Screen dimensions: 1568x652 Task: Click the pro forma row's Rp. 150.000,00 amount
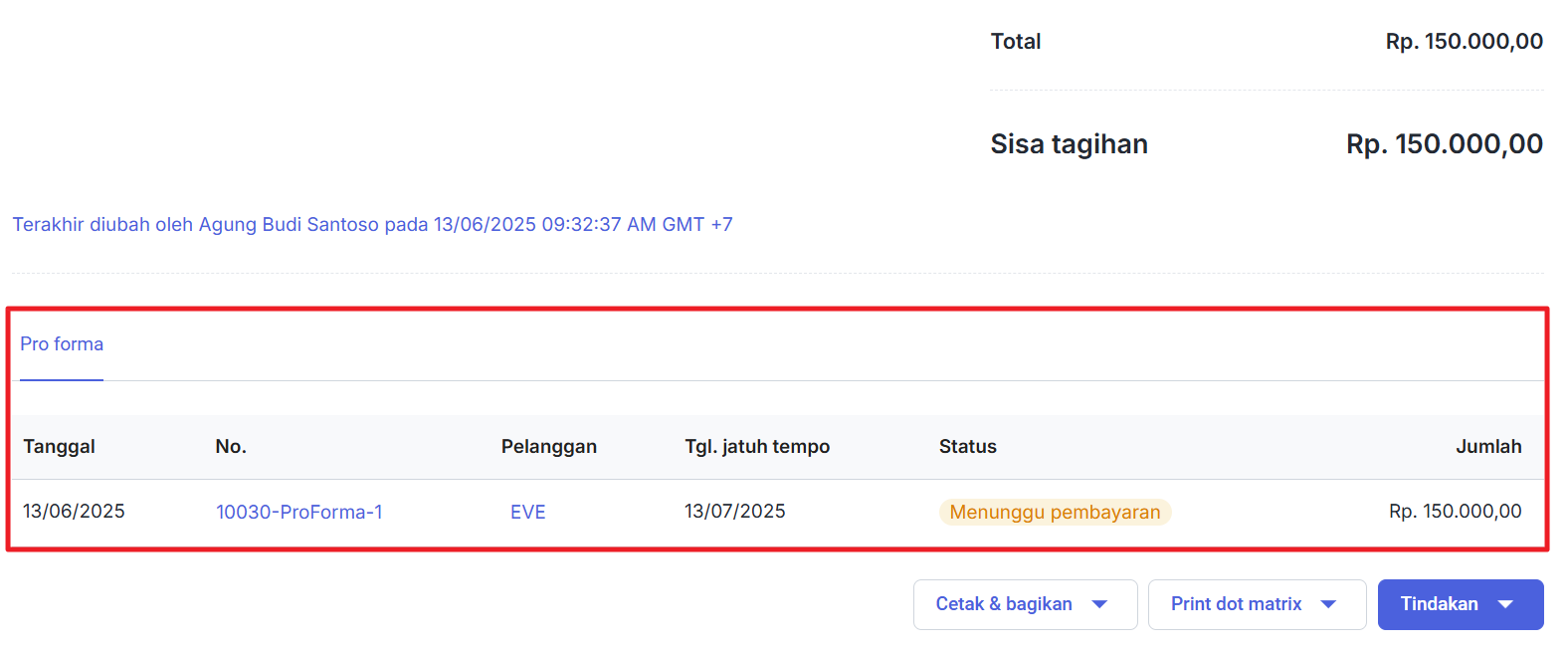tap(1455, 512)
